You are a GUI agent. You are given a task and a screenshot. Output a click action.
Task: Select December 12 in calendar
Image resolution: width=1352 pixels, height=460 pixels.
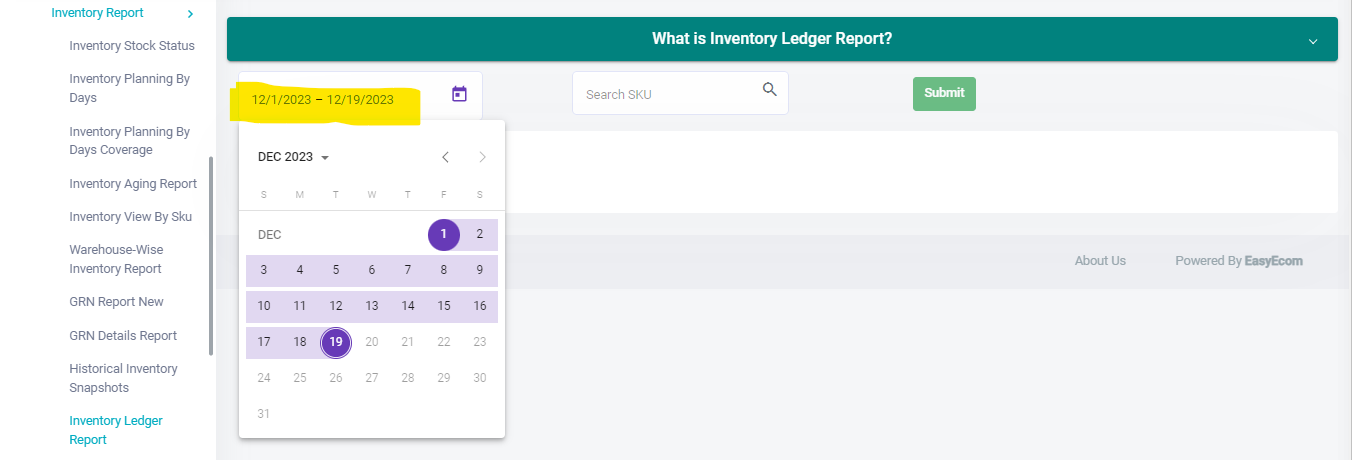point(336,306)
